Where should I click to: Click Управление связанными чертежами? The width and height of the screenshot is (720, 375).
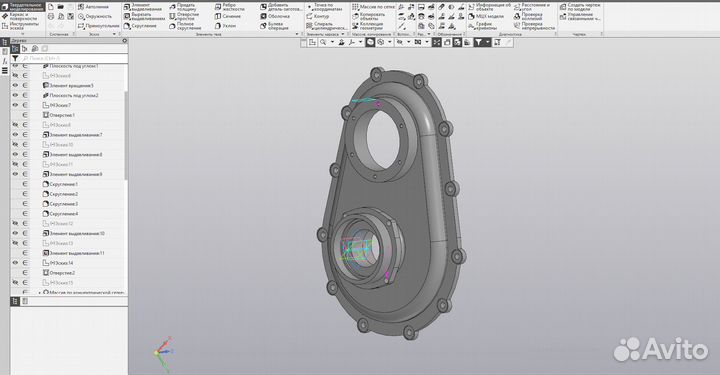(580, 16)
